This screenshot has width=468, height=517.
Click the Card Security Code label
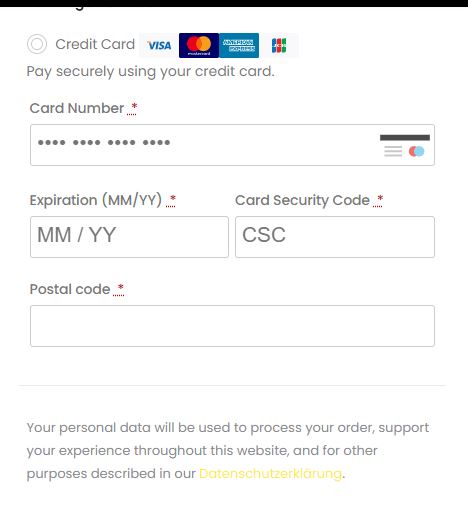[302, 200]
